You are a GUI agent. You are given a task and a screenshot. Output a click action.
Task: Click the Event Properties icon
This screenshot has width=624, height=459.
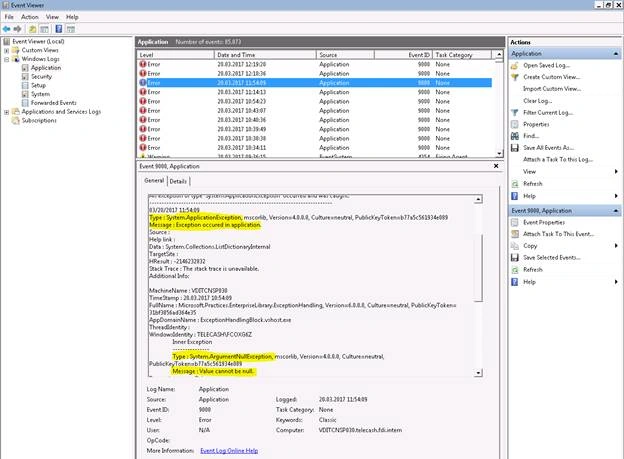(515, 222)
